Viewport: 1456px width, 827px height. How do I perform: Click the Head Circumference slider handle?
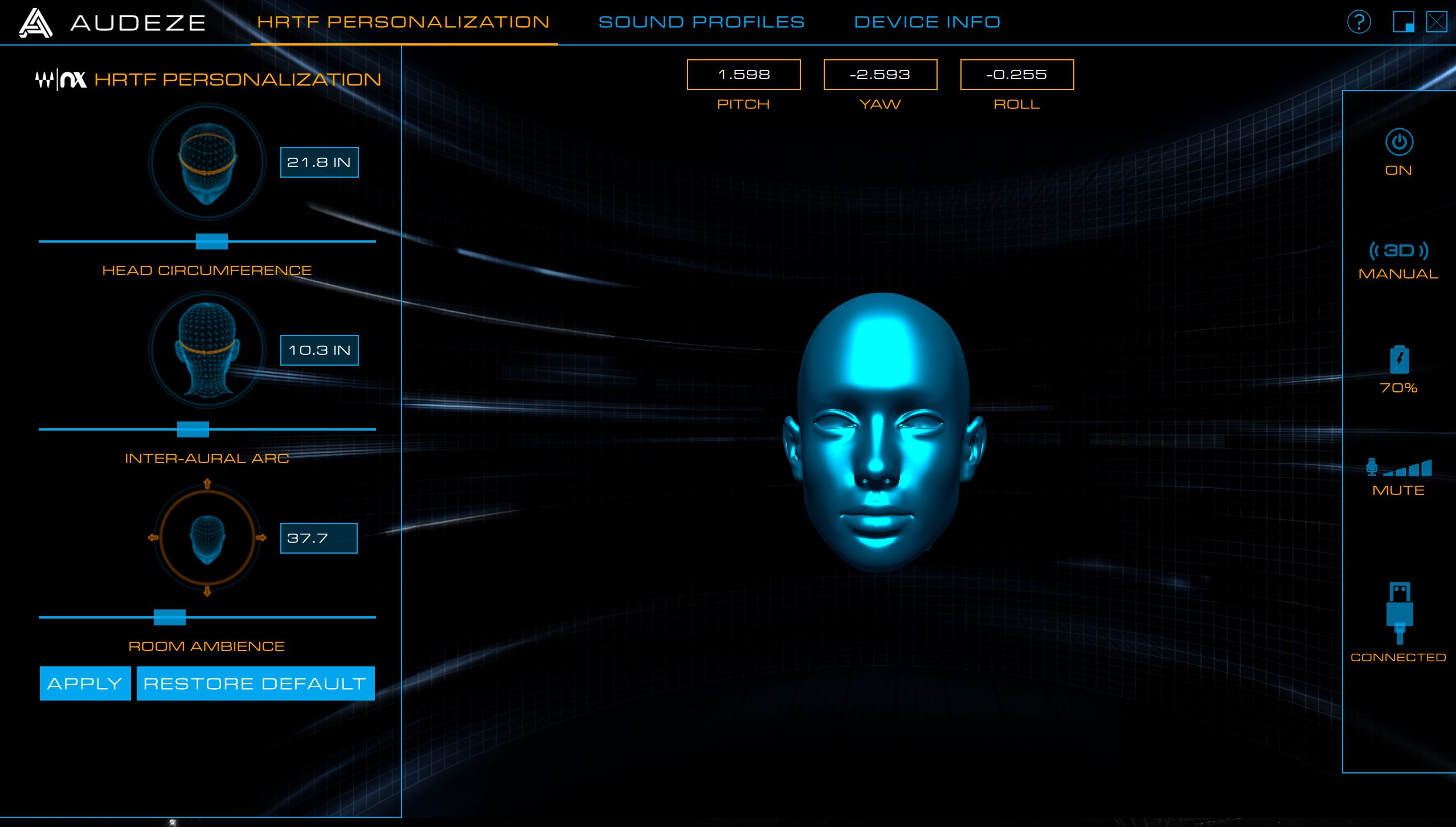[212, 241]
